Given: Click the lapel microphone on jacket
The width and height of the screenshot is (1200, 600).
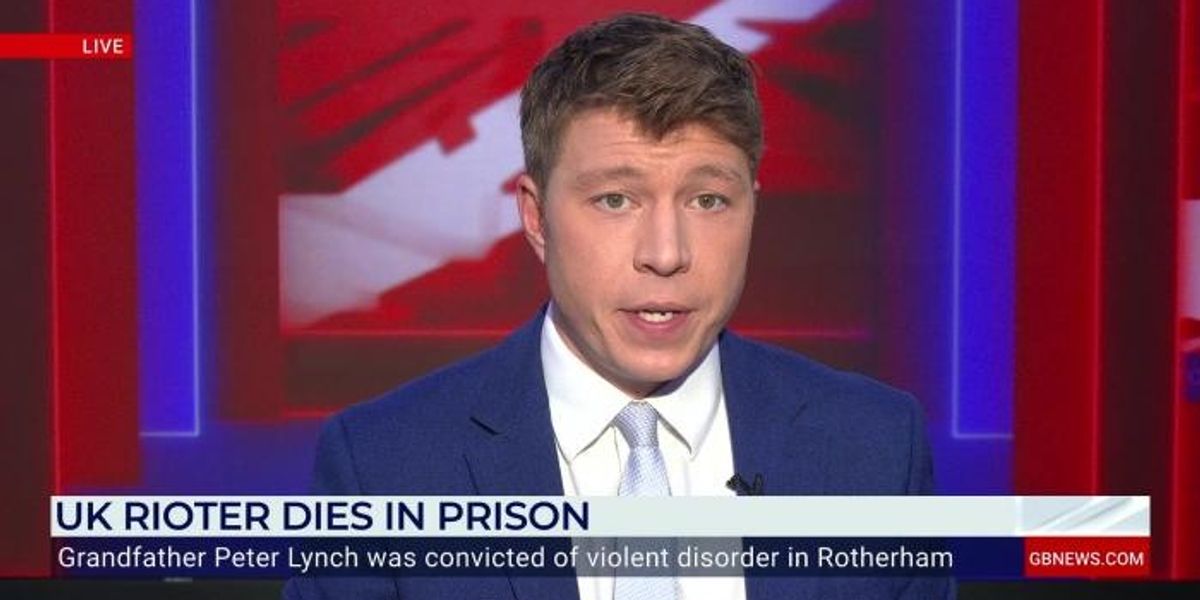Looking at the screenshot, I should pyautogui.click(x=745, y=485).
